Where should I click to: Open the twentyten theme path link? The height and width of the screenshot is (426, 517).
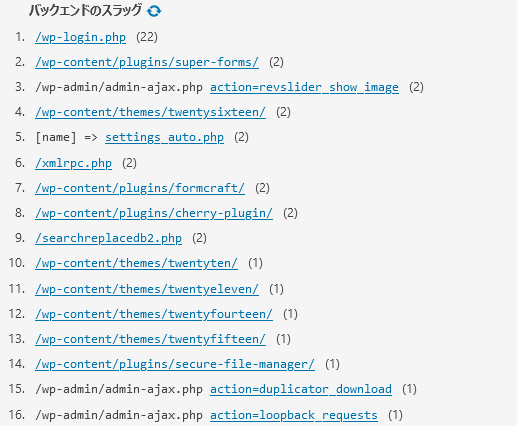(136, 263)
